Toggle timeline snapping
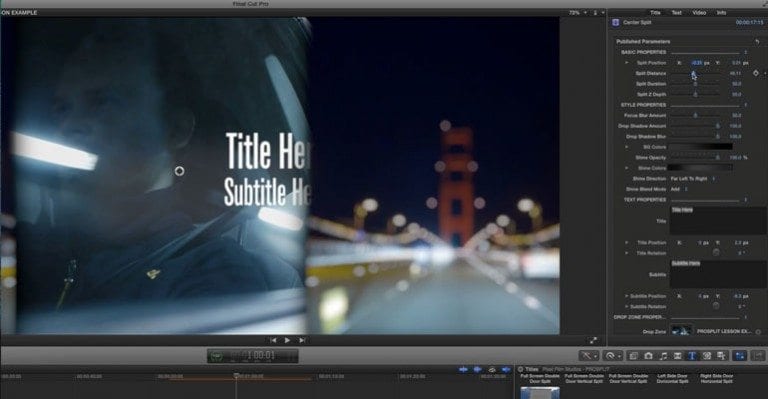Screen dimensions: 768x399 [x=506, y=370]
